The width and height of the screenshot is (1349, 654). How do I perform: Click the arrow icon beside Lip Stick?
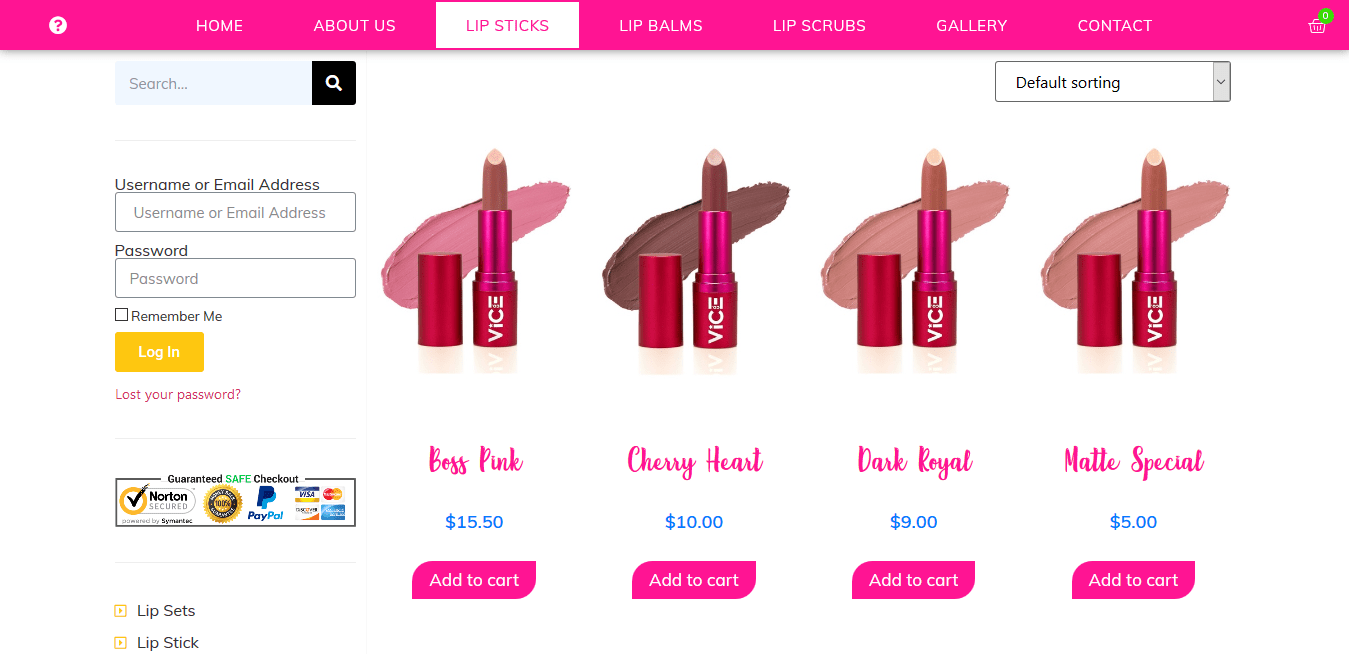(x=121, y=643)
